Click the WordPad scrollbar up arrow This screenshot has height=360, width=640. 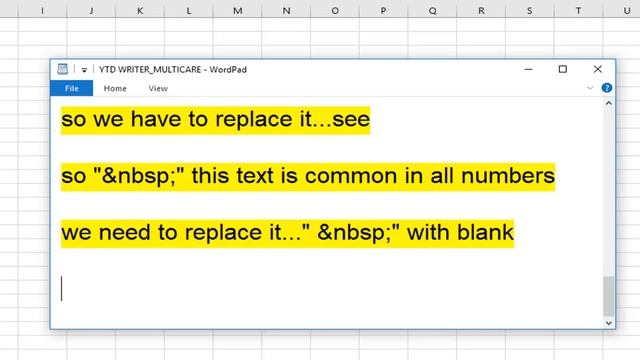click(609, 103)
